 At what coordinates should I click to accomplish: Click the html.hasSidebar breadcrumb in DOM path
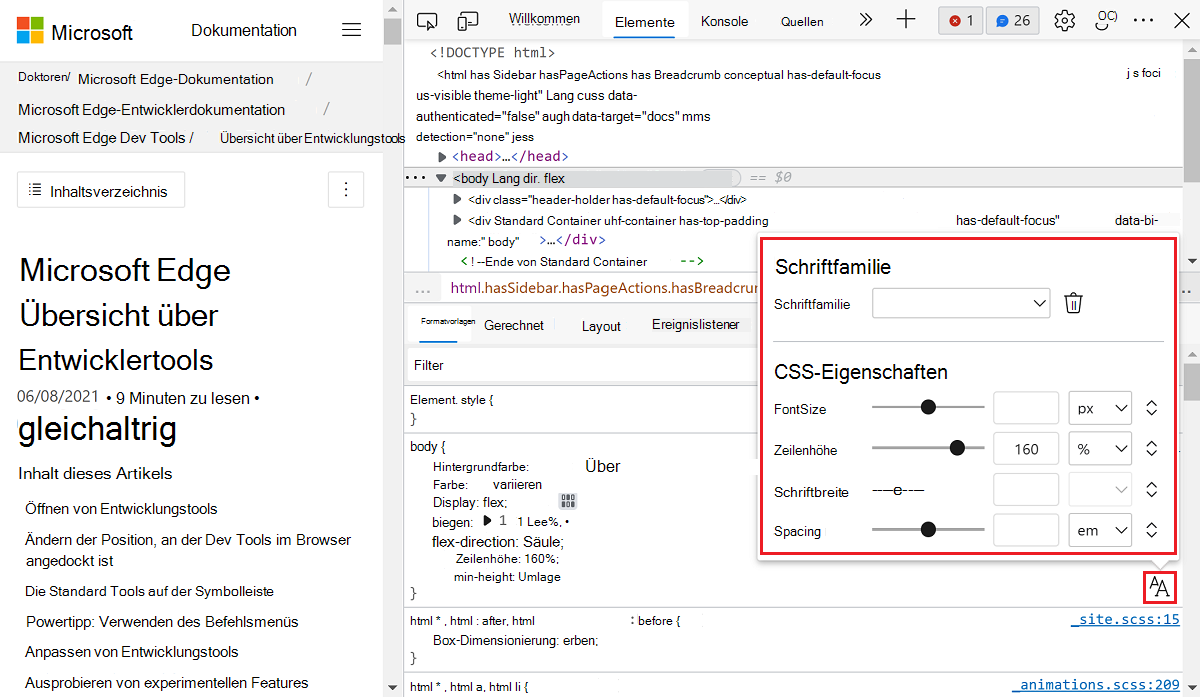[603, 288]
